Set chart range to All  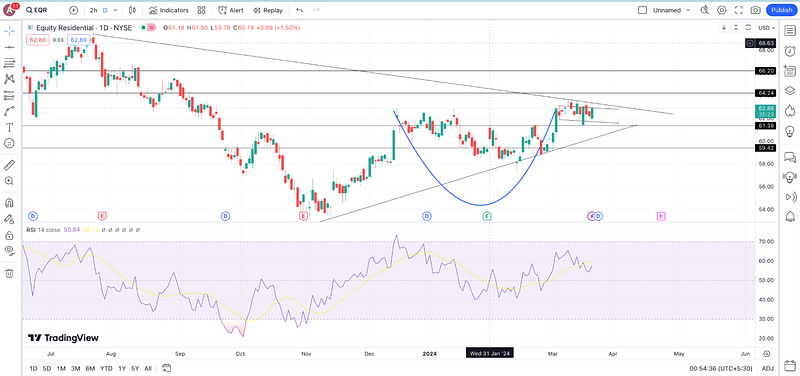coord(147,368)
